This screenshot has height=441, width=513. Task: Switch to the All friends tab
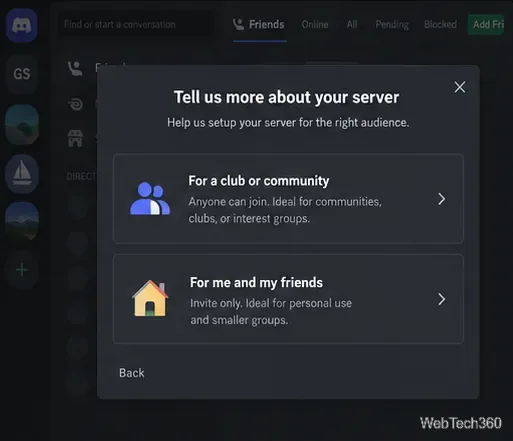coord(352,24)
